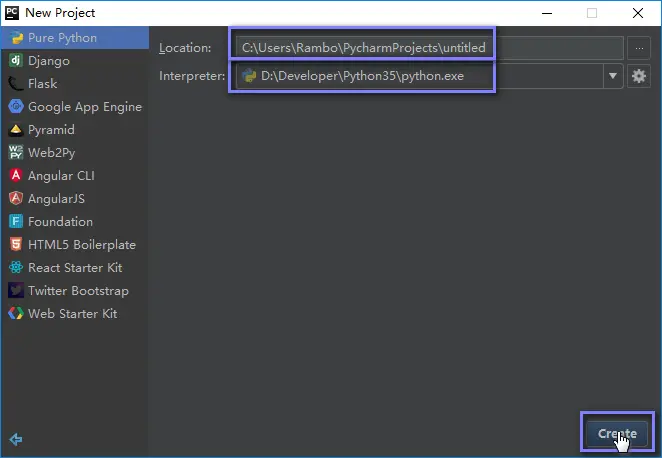Click the back arrow icon
This screenshot has height=458, width=662.
(16, 439)
